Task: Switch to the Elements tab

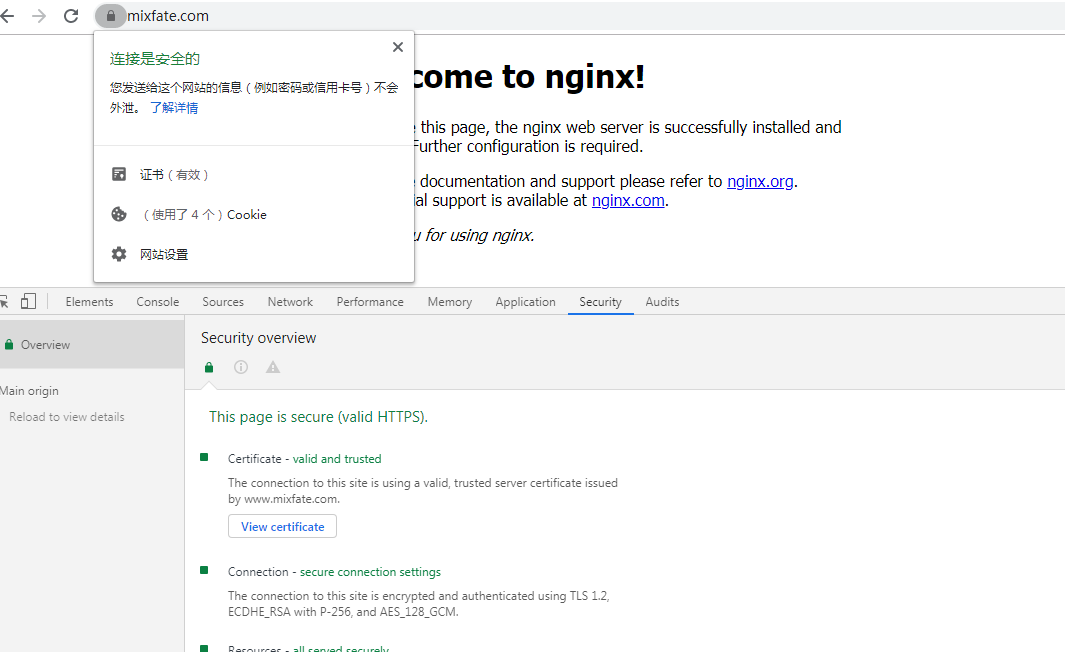Action: click(89, 302)
